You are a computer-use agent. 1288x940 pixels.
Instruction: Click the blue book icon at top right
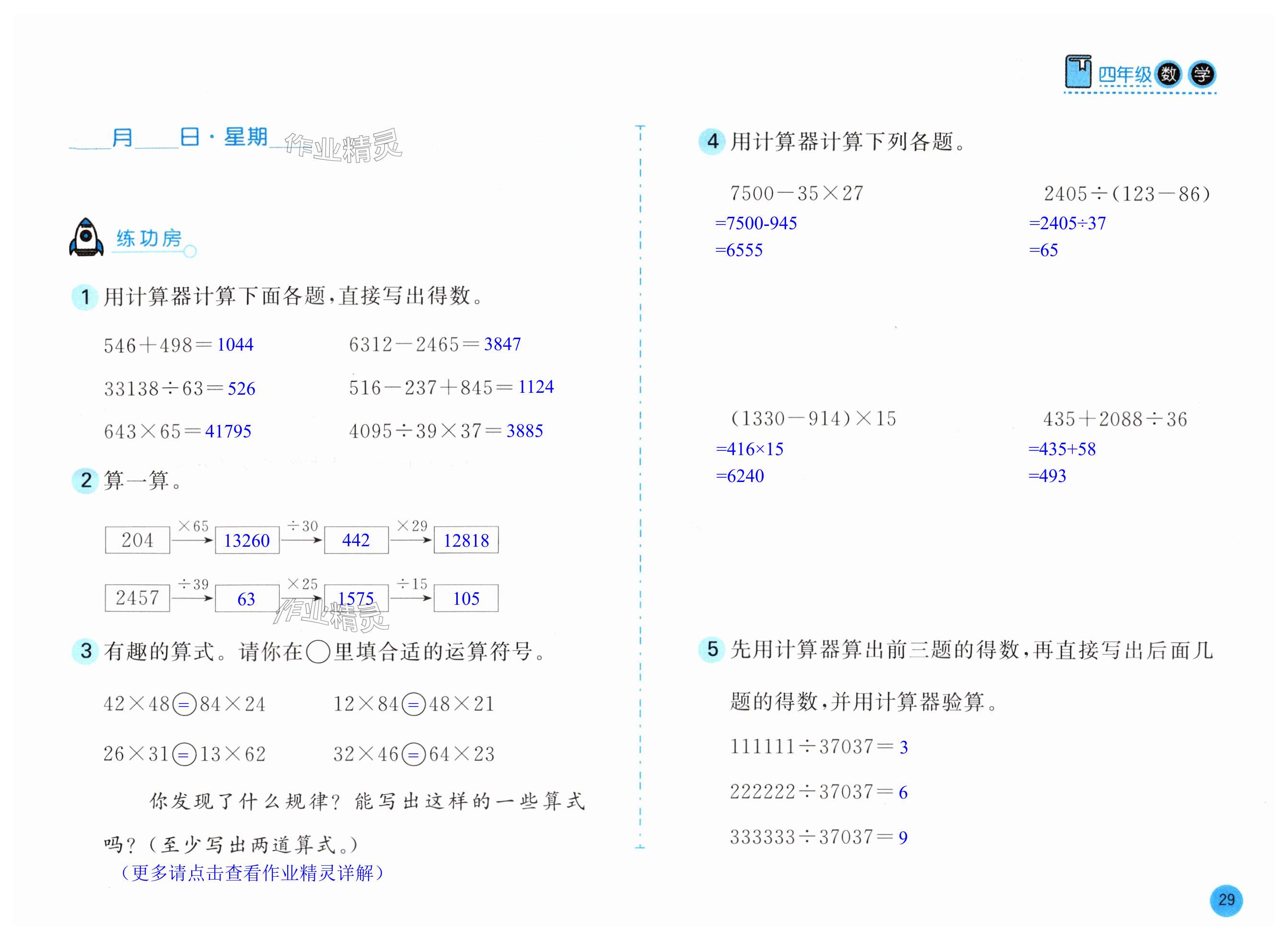pyautogui.click(x=1077, y=72)
